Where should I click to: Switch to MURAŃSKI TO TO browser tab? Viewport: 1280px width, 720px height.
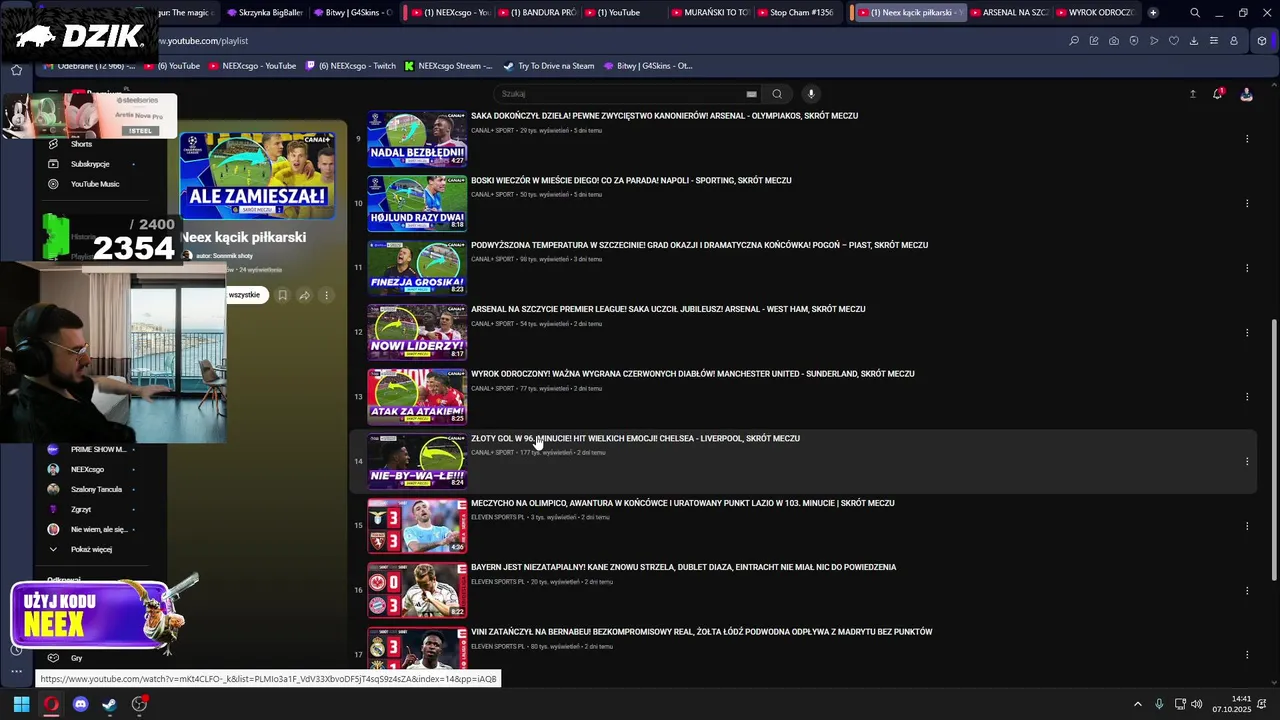pyautogui.click(x=710, y=13)
